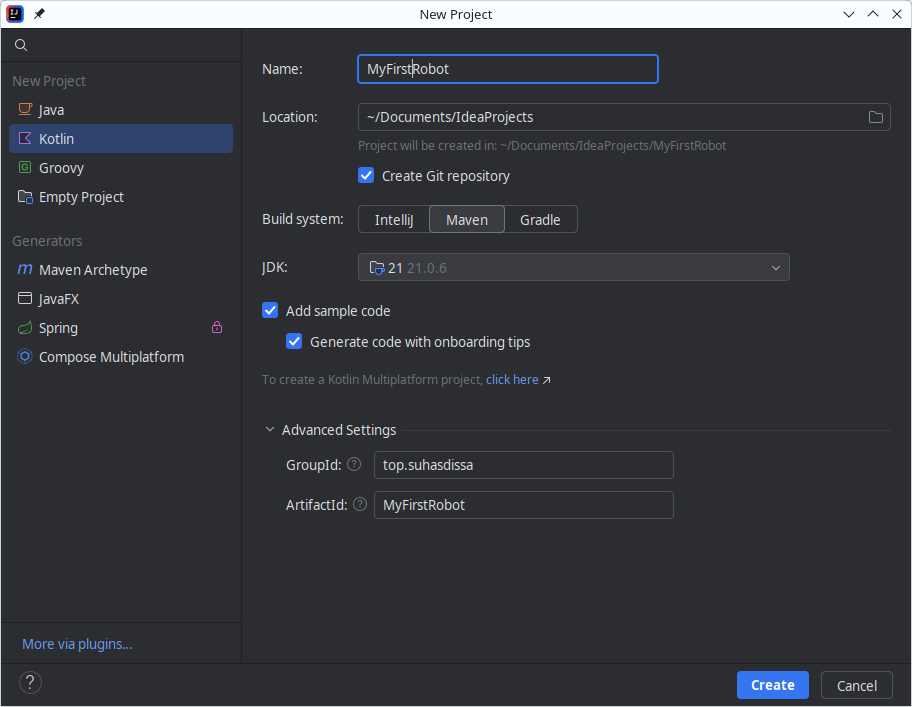Click the Spring leaf icon
Image resolution: width=912 pixels, height=707 pixels.
(x=25, y=327)
